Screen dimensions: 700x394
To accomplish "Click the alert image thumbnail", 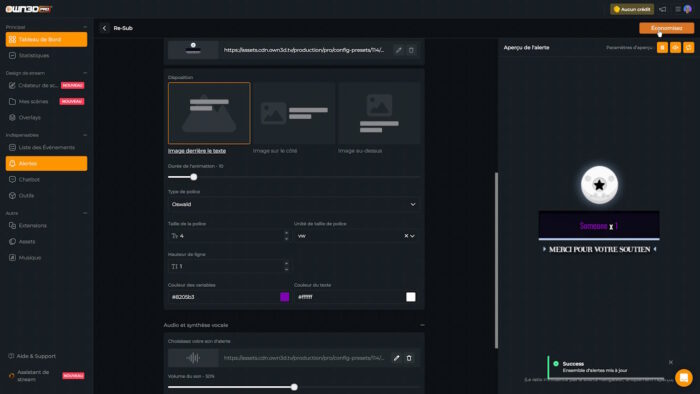I will [193, 49].
